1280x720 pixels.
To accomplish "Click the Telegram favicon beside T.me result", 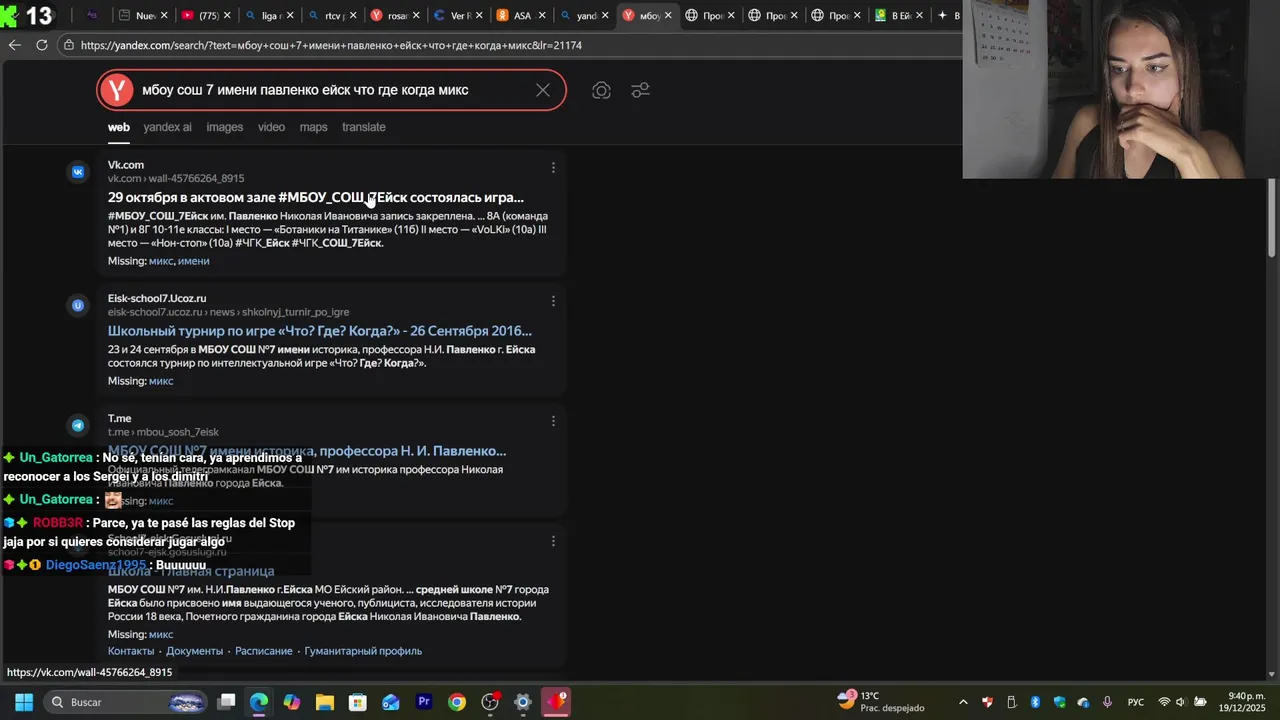I will pos(78,425).
